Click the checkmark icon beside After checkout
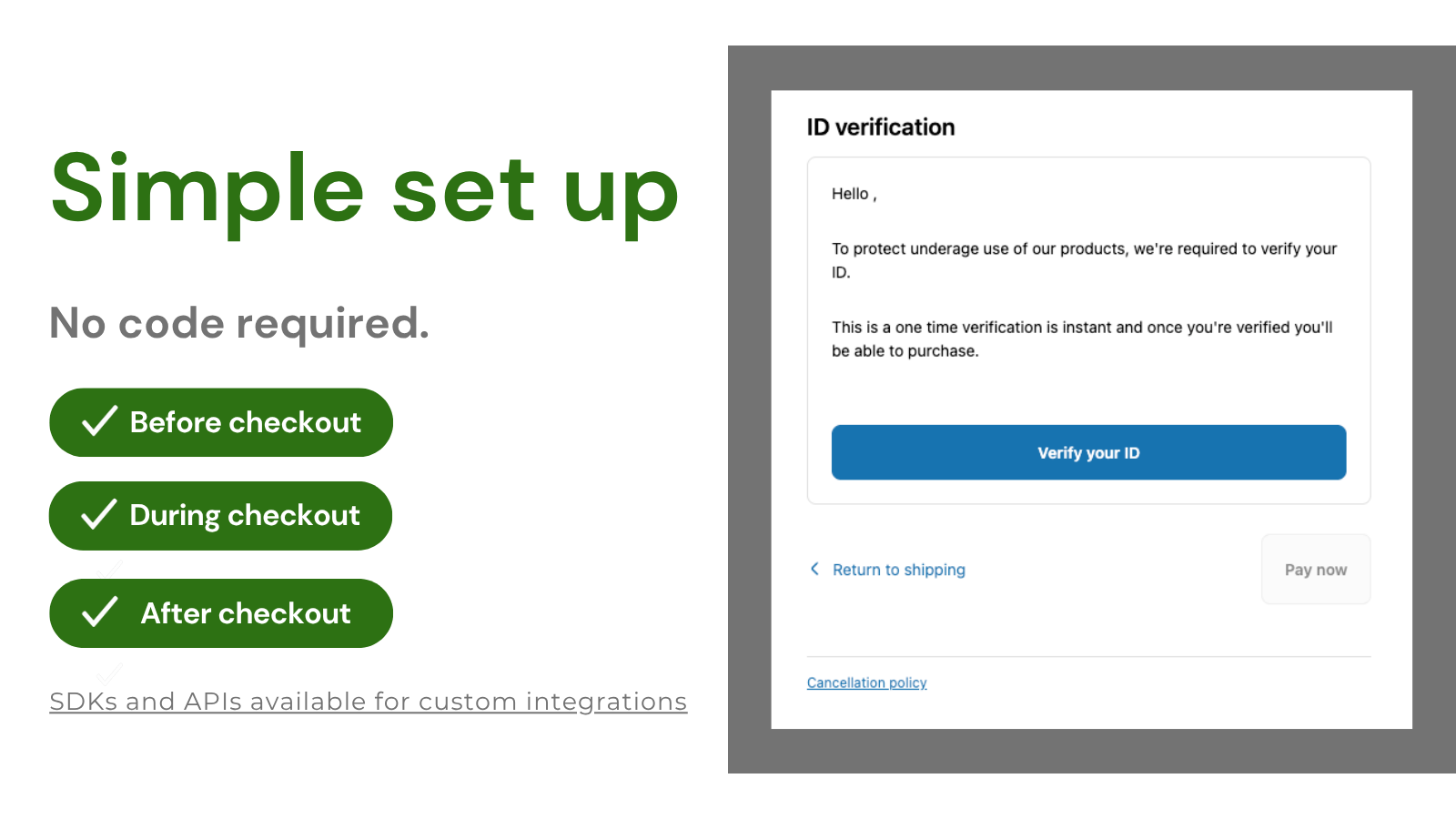 pyautogui.click(x=99, y=612)
